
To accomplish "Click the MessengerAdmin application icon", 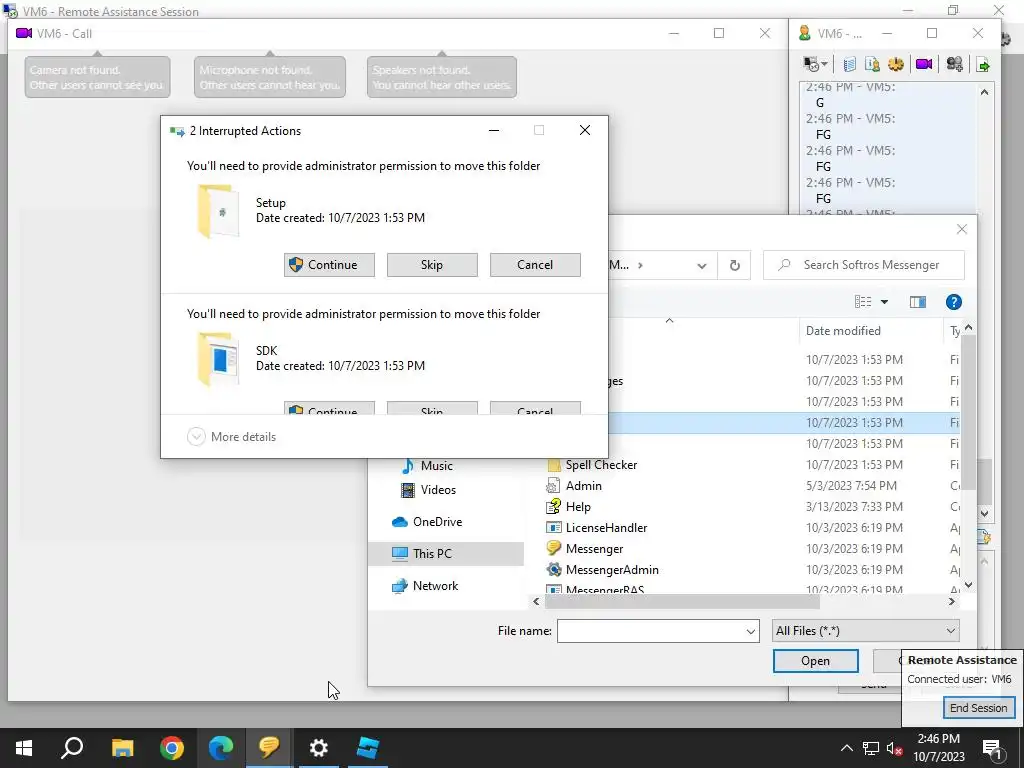I will [554, 569].
